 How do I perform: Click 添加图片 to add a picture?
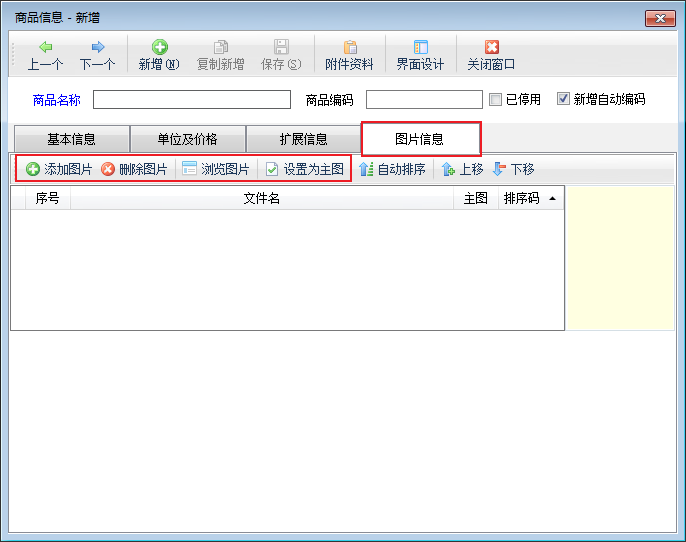click(x=59, y=169)
